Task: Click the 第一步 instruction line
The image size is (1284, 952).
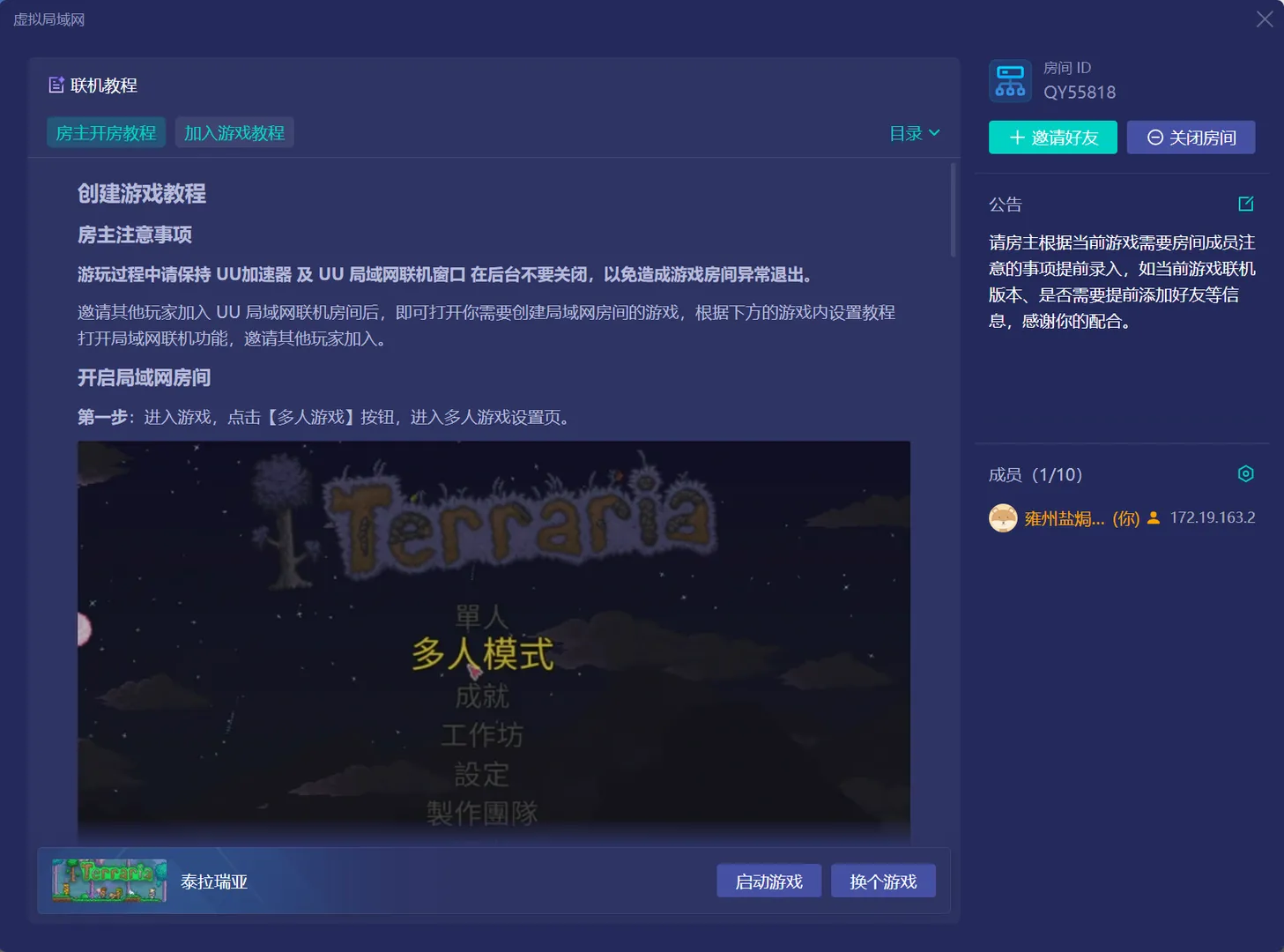Action: click(326, 417)
